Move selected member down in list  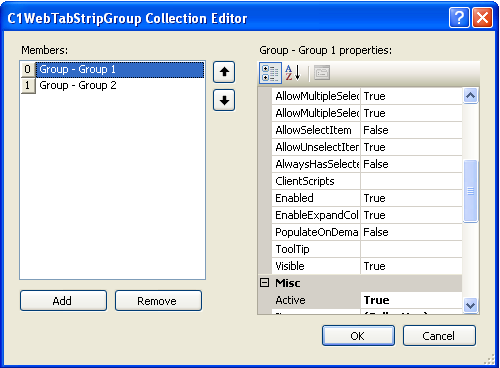tap(224, 100)
